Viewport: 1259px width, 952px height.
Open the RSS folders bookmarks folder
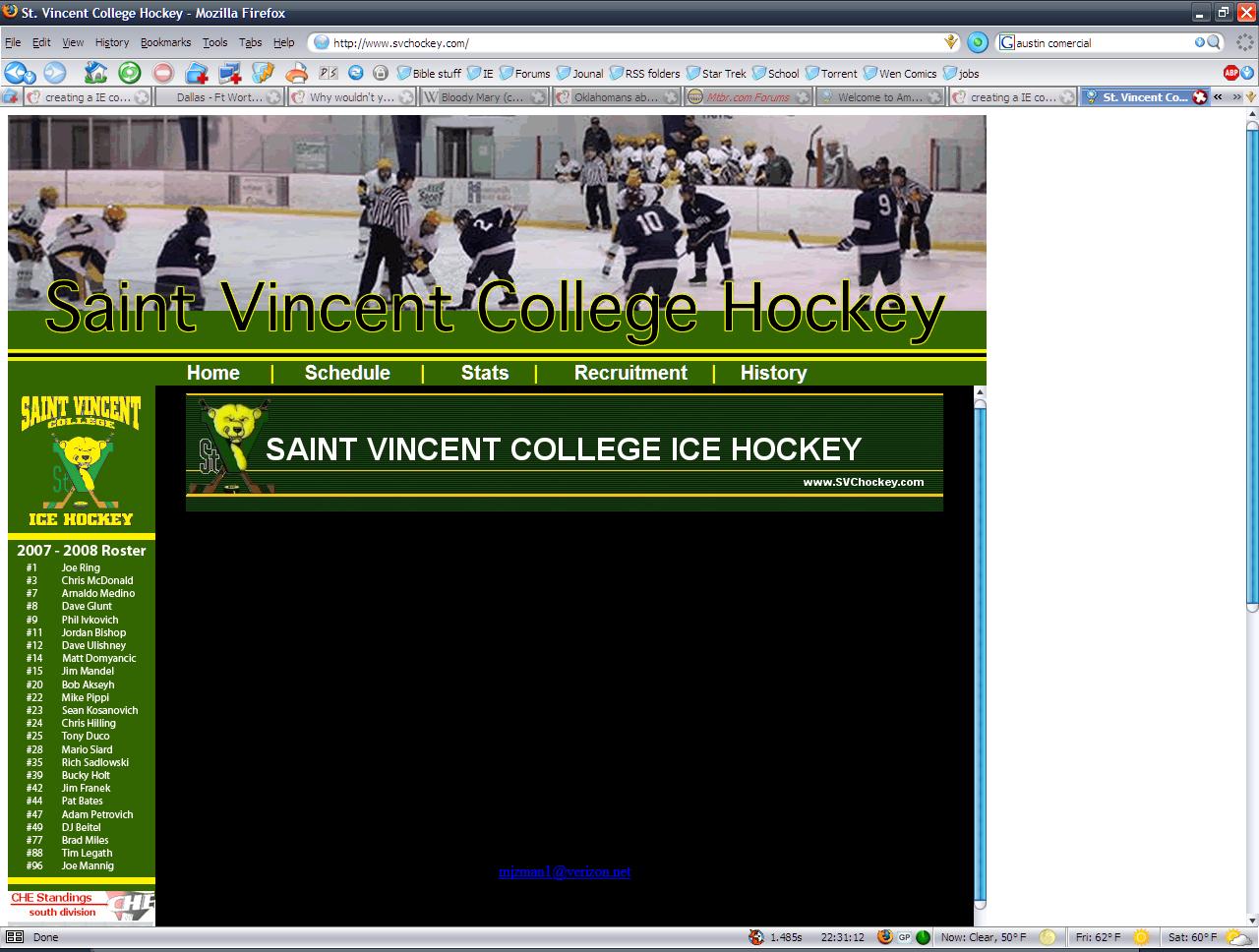(x=644, y=73)
